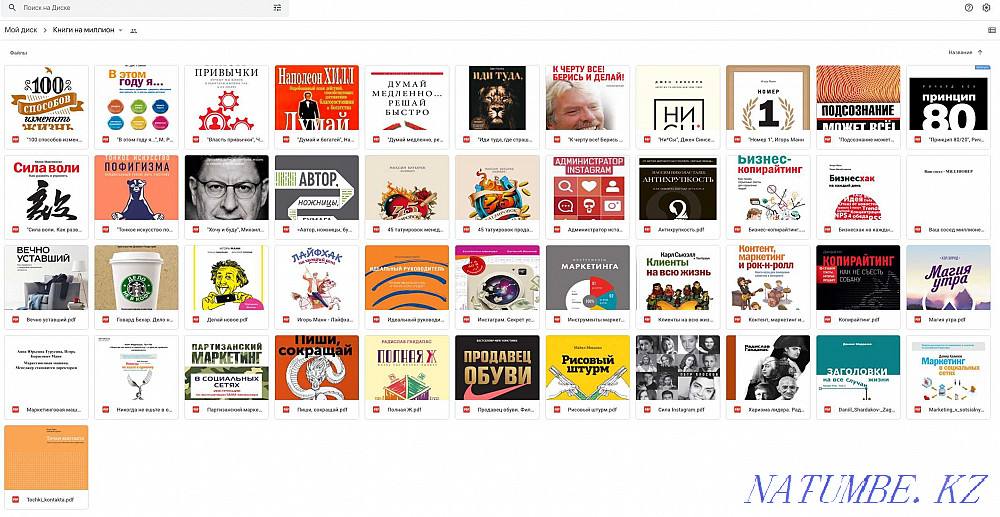The image size is (1000, 517).
Task: Select the Автор, ножницы cover thumbnail
Action: (317, 188)
